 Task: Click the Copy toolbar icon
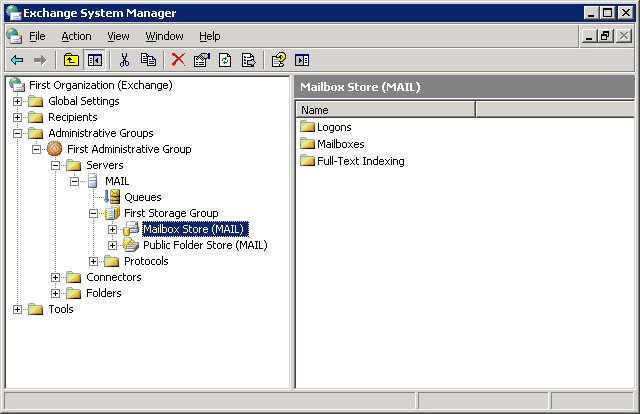[x=148, y=60]
